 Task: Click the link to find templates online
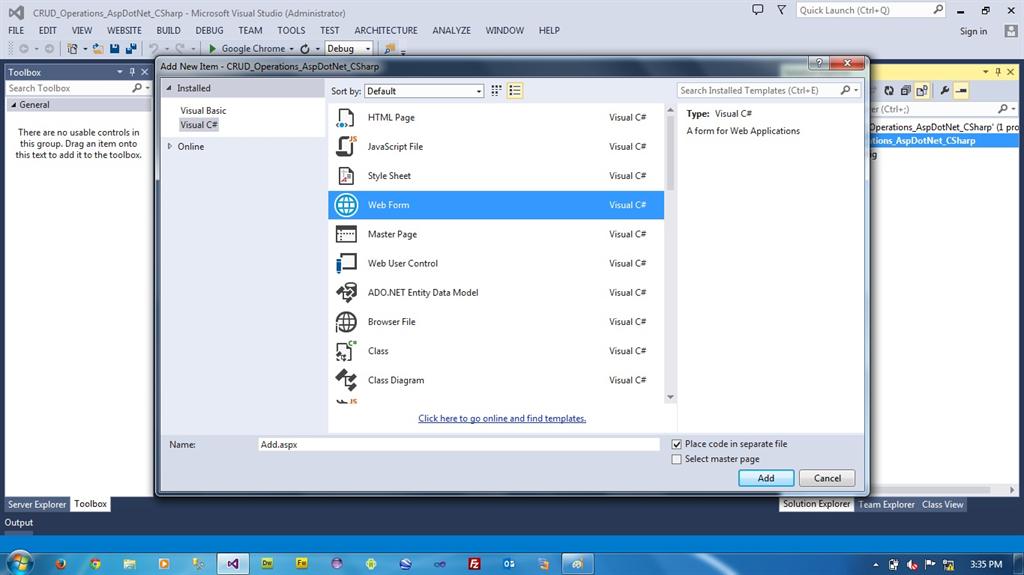coord(502,419)
